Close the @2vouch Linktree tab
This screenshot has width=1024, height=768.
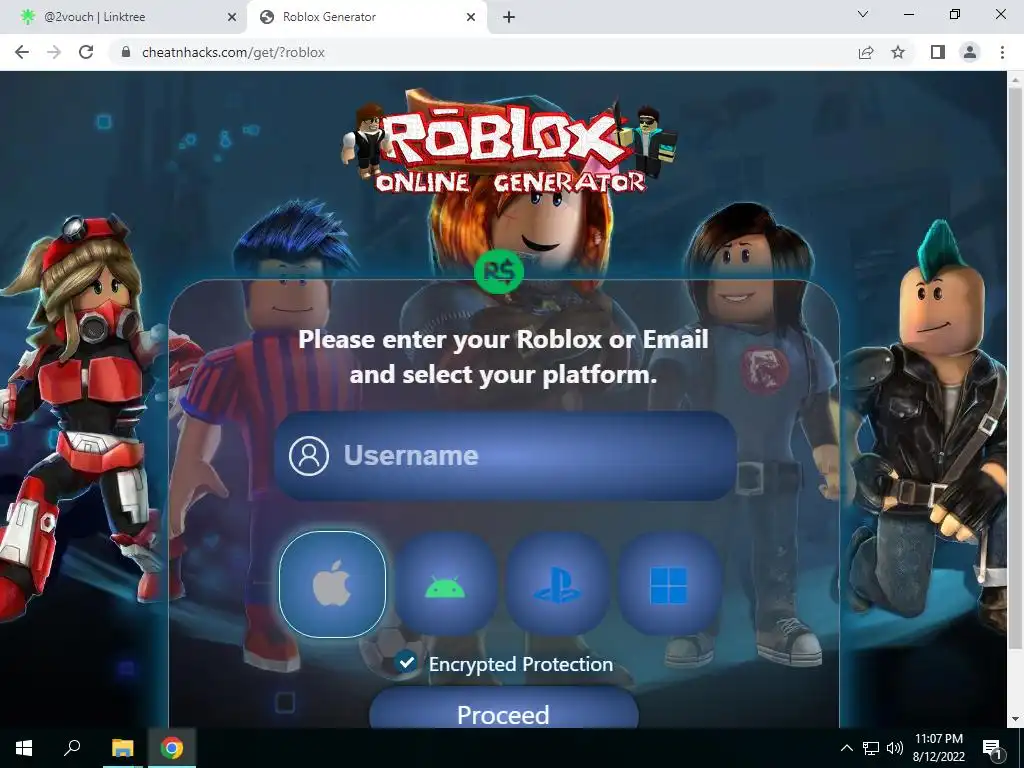(232, 18)
